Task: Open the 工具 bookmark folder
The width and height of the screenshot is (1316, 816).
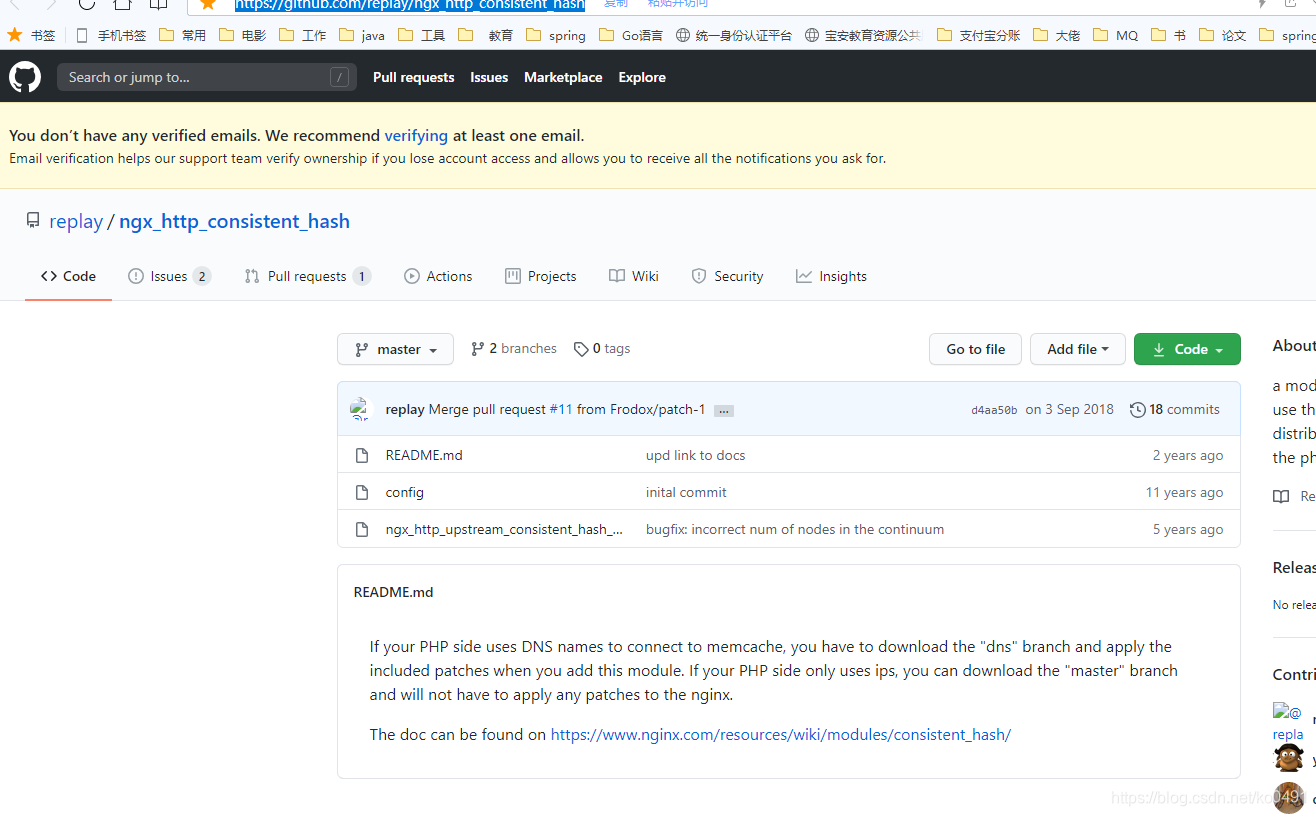Action: point(421,35)
